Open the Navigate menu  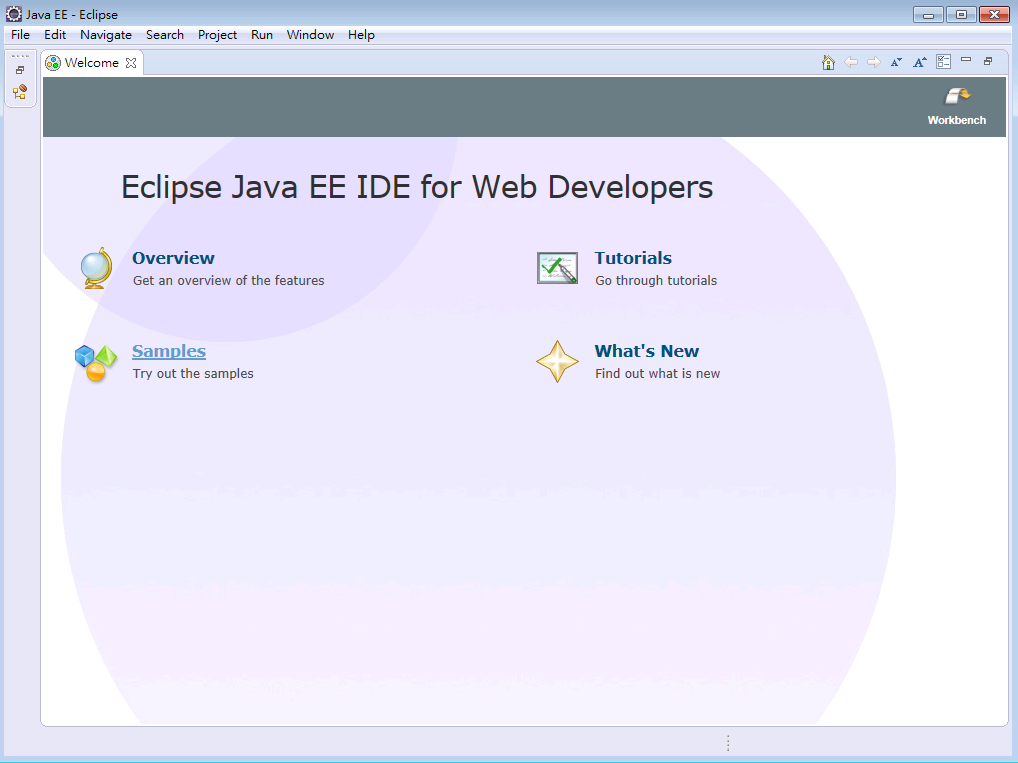(106, 35)
